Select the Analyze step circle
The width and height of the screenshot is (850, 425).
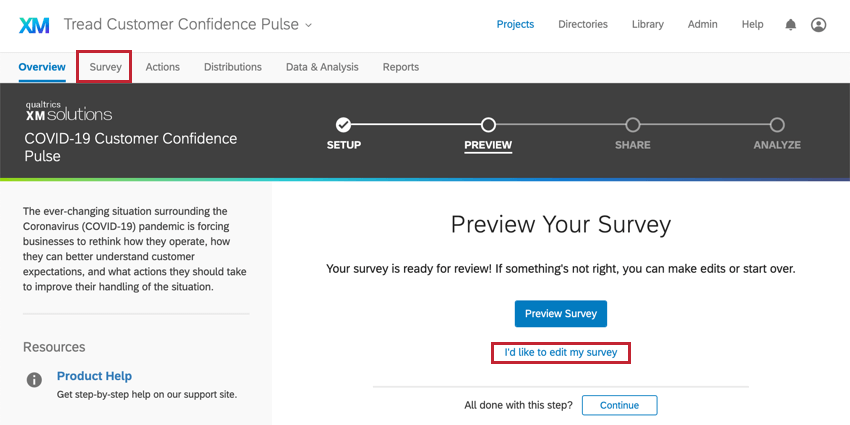click(x=777, y=125)
